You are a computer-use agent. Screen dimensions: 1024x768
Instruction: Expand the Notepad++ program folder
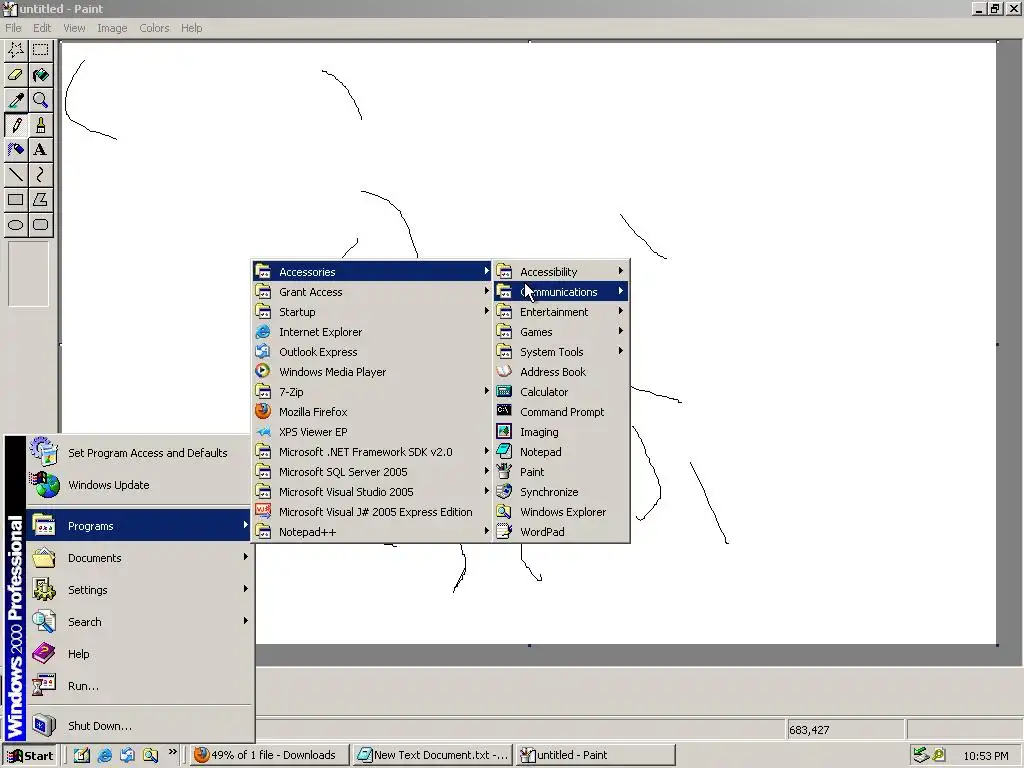pos(372,532)
